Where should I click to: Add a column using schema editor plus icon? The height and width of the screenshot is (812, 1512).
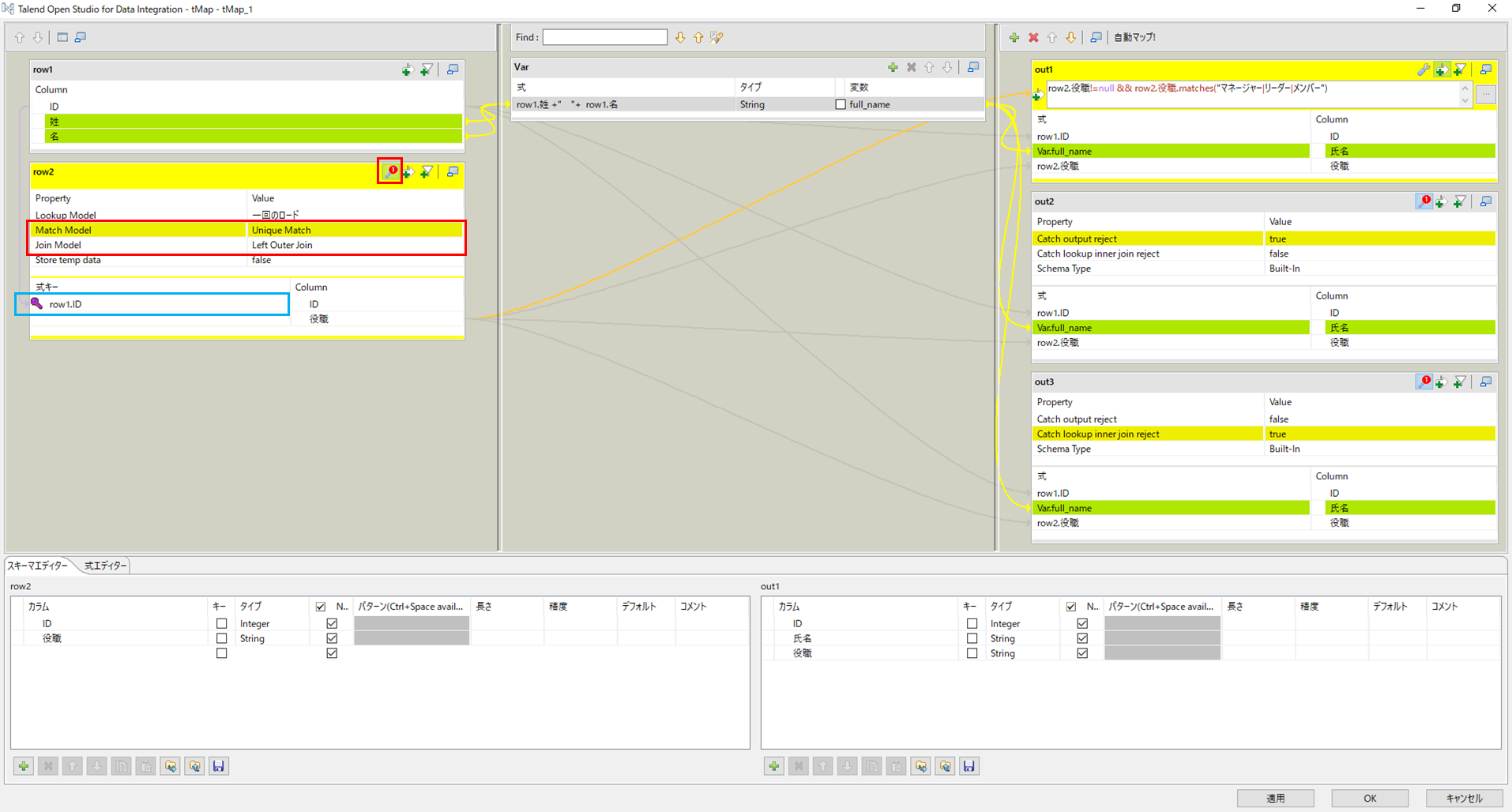23,765
